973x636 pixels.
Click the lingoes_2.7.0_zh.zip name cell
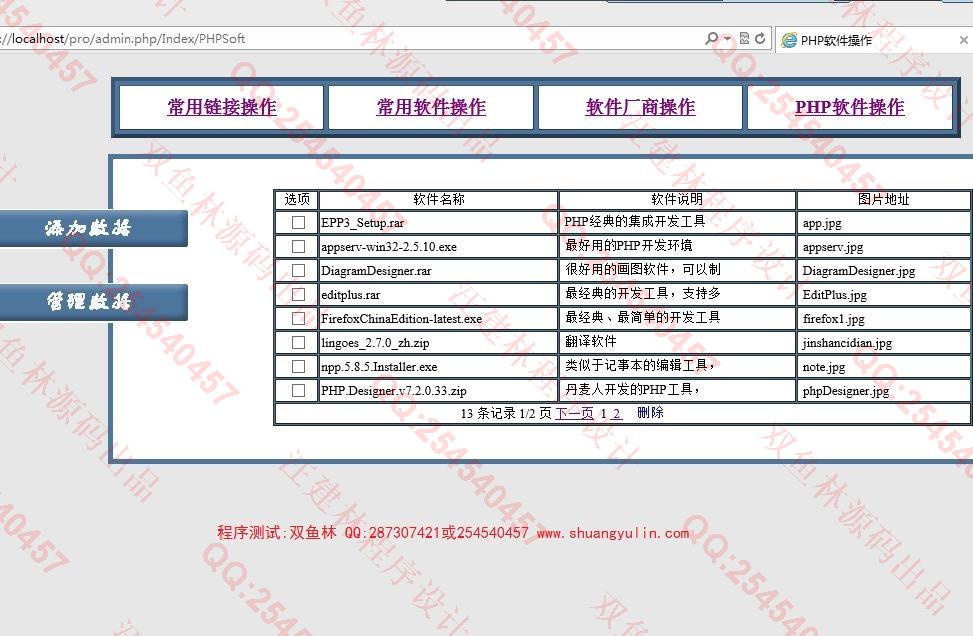click(438, 343)
